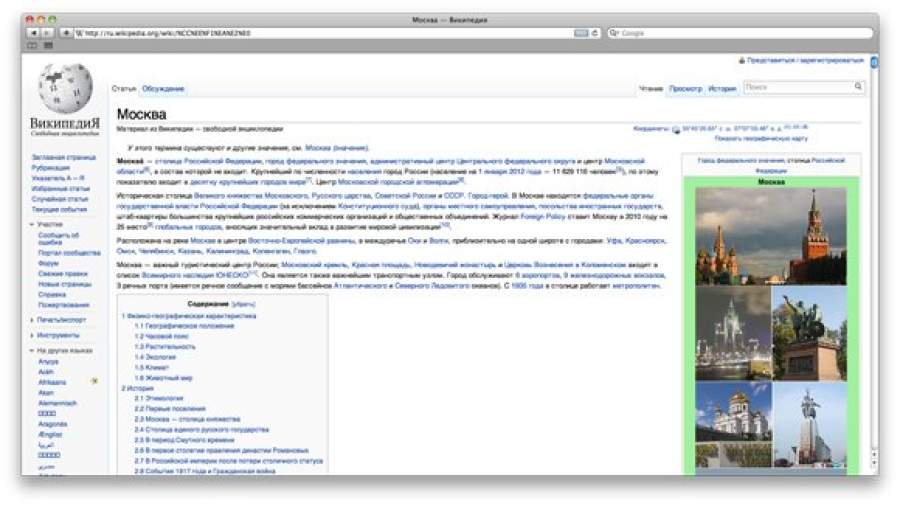Open the Статья tab
This screenshot has width=900, height=506.
point(124,89)
